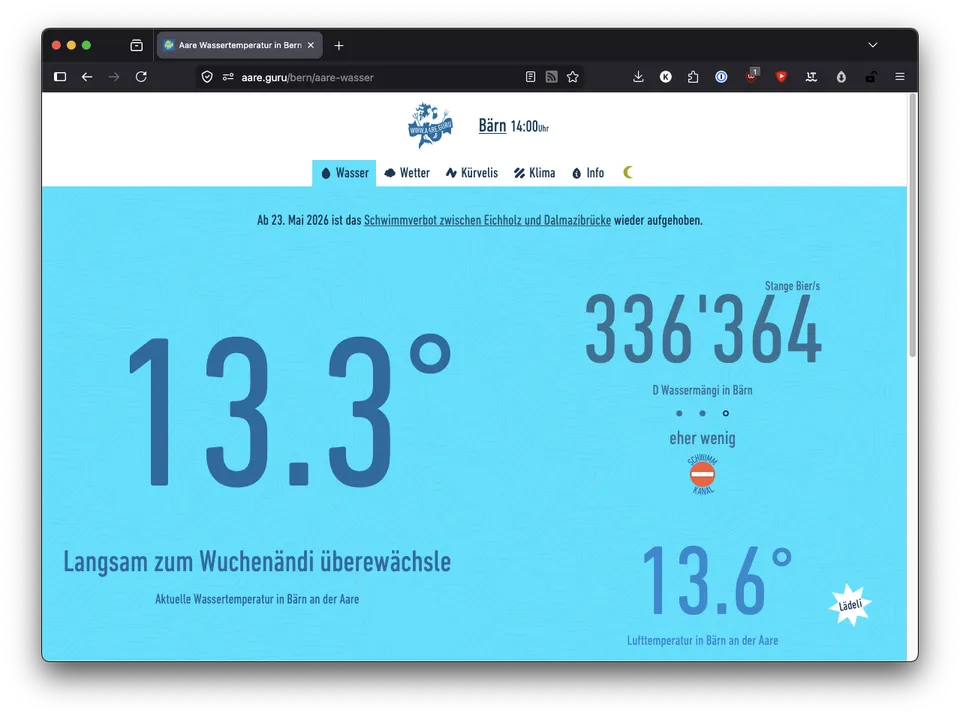Viewport: 960px width, 716px height.
Task: Click the 'eher wenig' text
Action: coord(702,439)
